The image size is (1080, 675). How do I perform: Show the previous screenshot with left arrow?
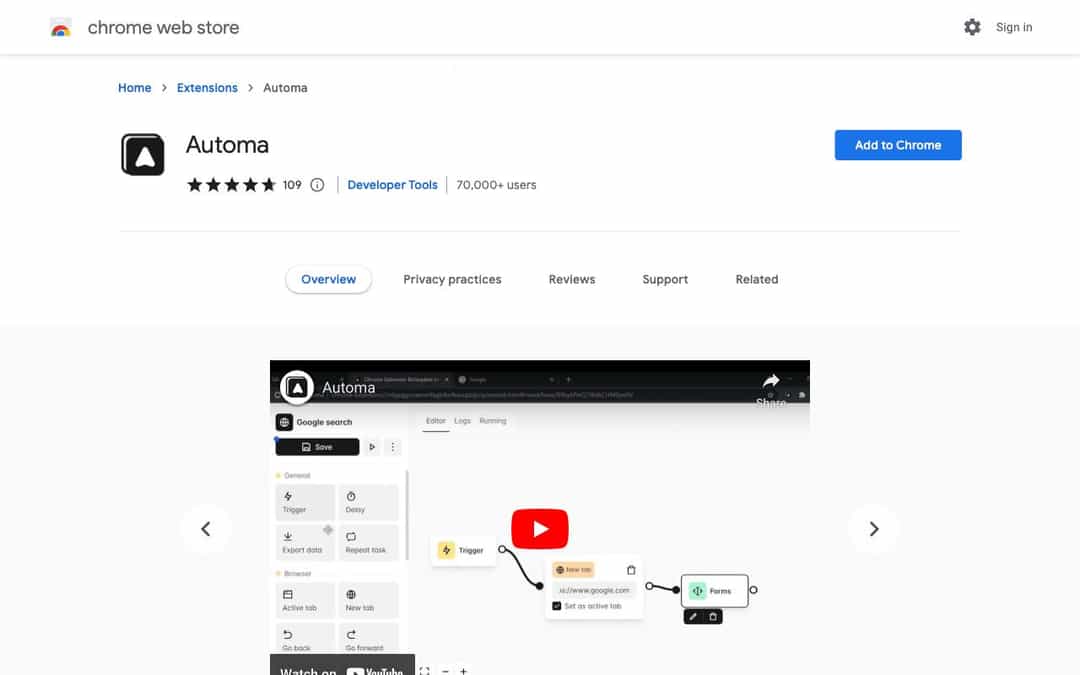point(205,528)
